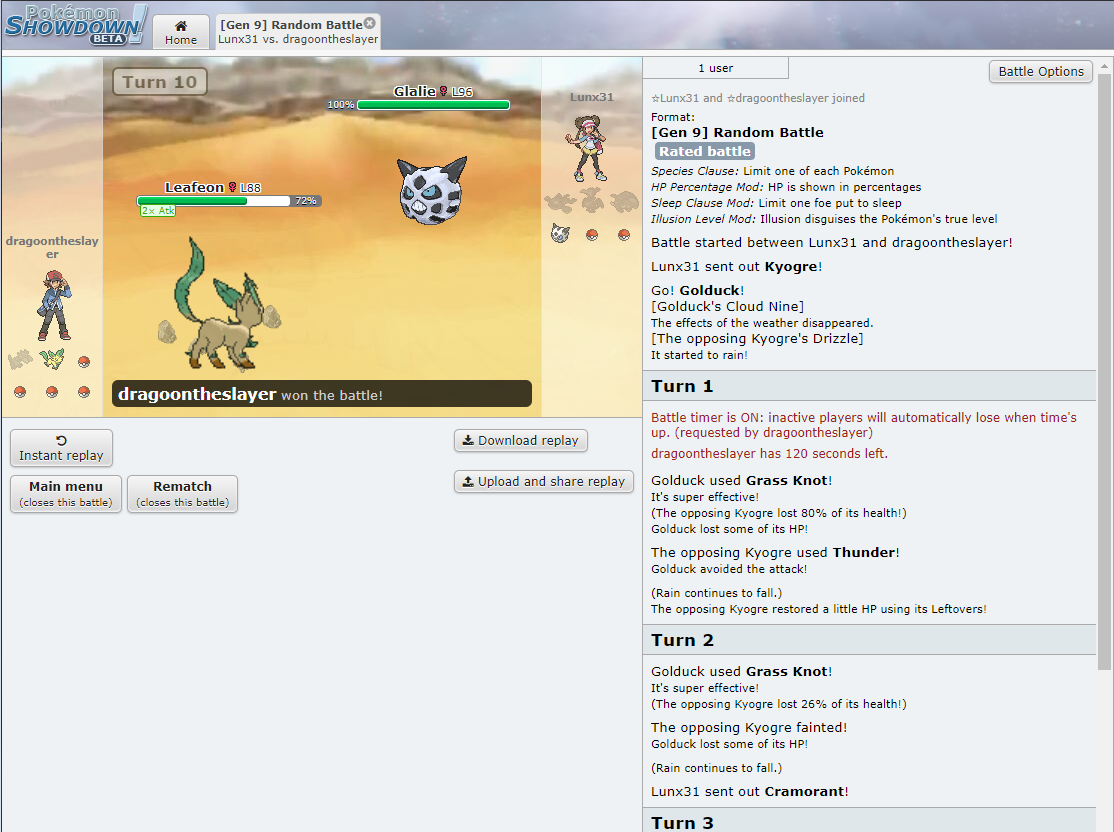Click the dragoontheslayer trainer avatar
The width and height of the screenshot is (1114, 832).
[54, 306]
